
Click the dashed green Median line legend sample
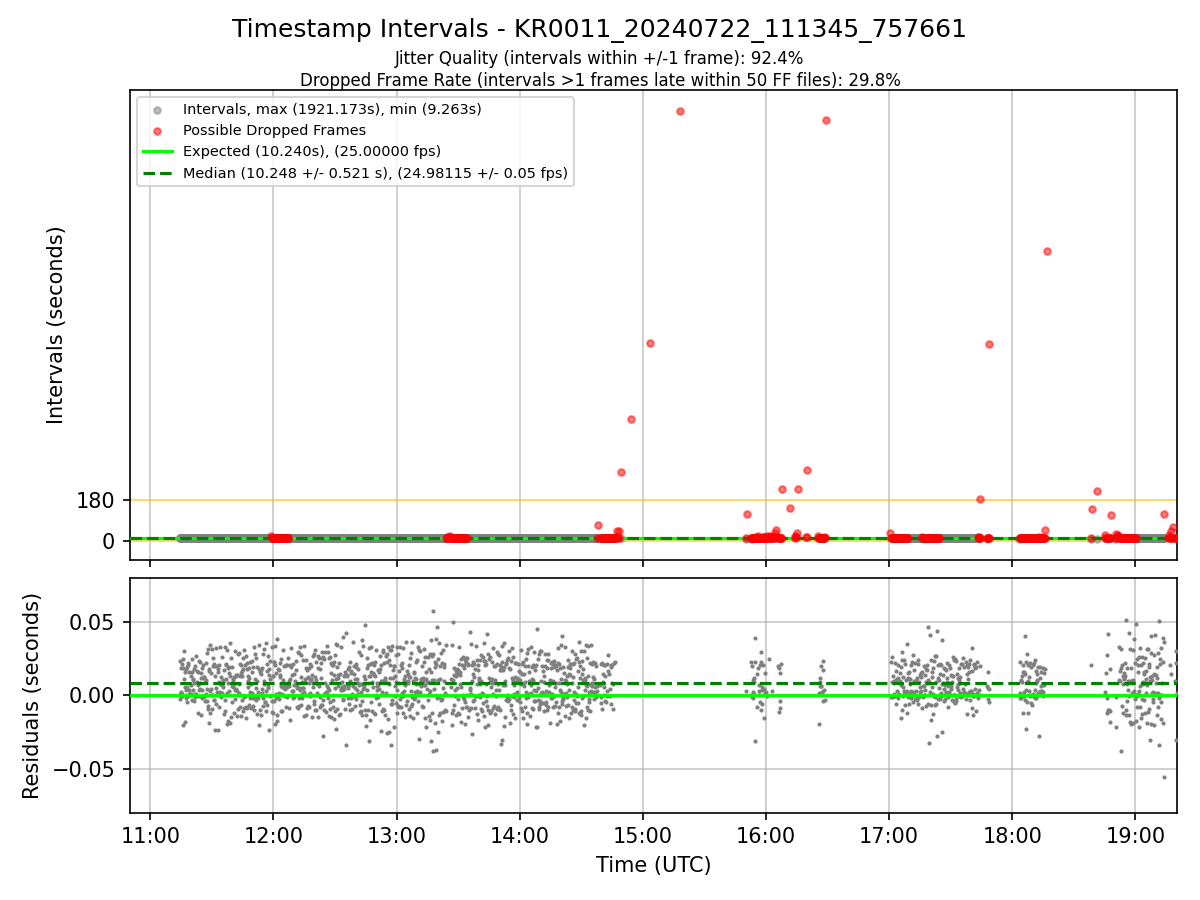pos(157,173)
